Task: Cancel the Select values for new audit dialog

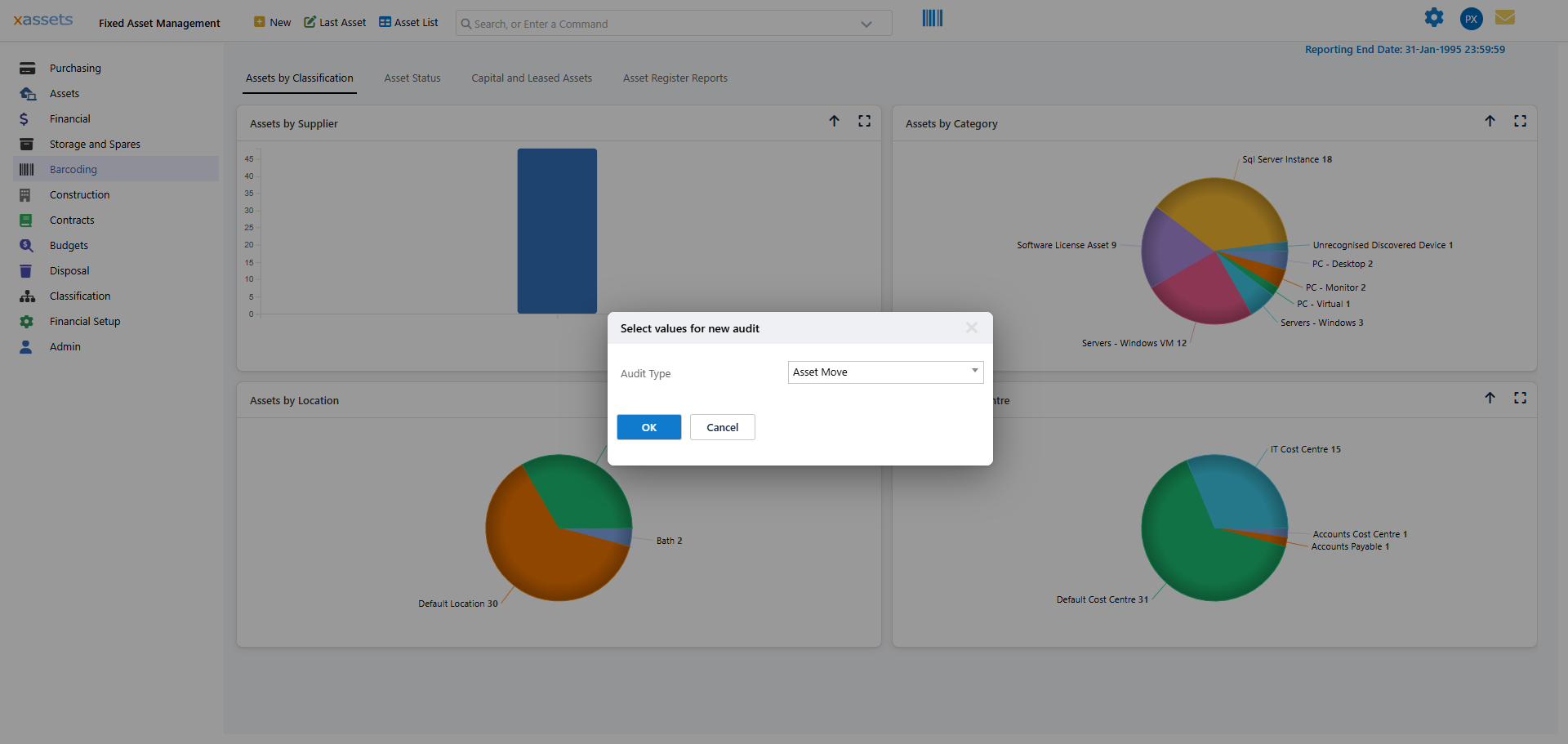Action: (x=722, y=427)
